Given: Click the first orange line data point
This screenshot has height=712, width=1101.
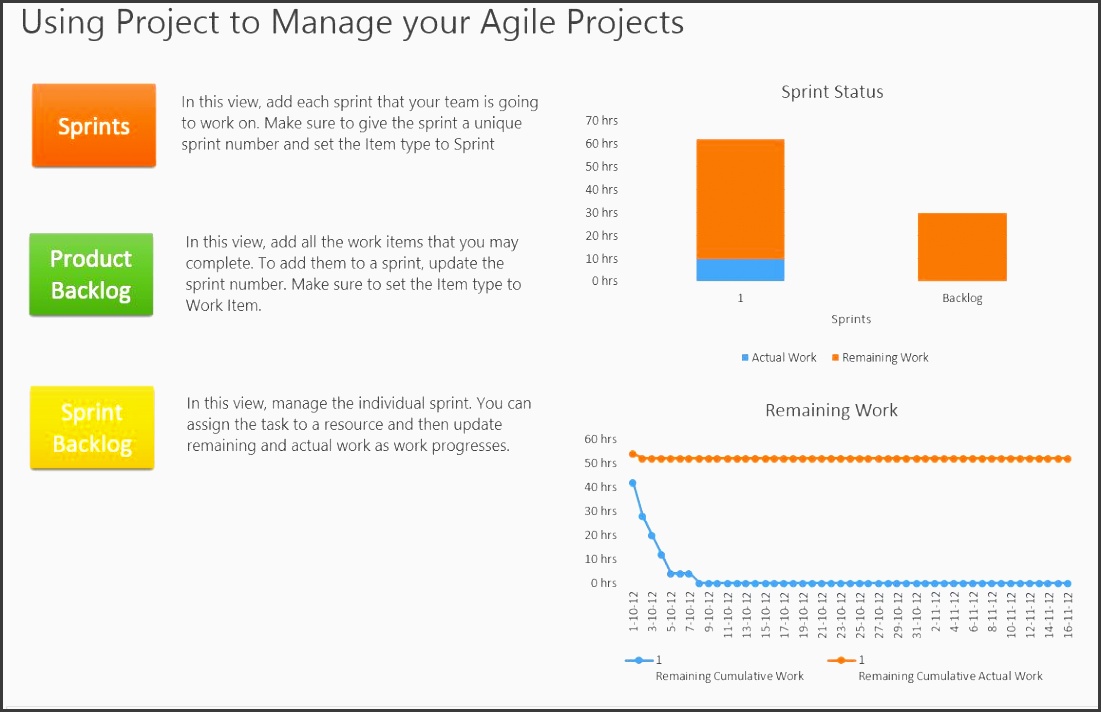Looking at the screenshot, I should coord(632,454).
